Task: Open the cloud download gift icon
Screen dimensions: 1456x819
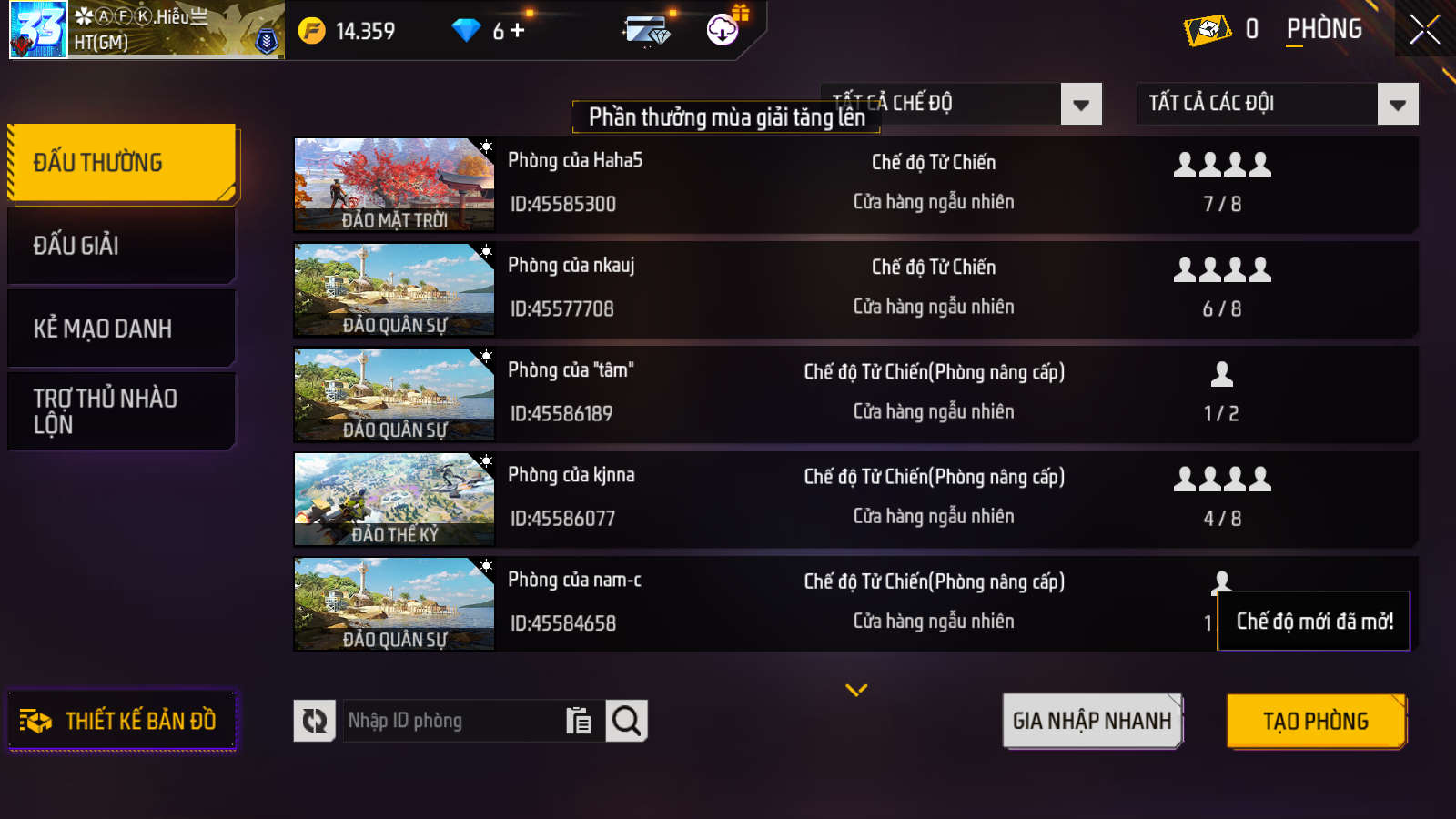Action: click(x=723, y=30)
